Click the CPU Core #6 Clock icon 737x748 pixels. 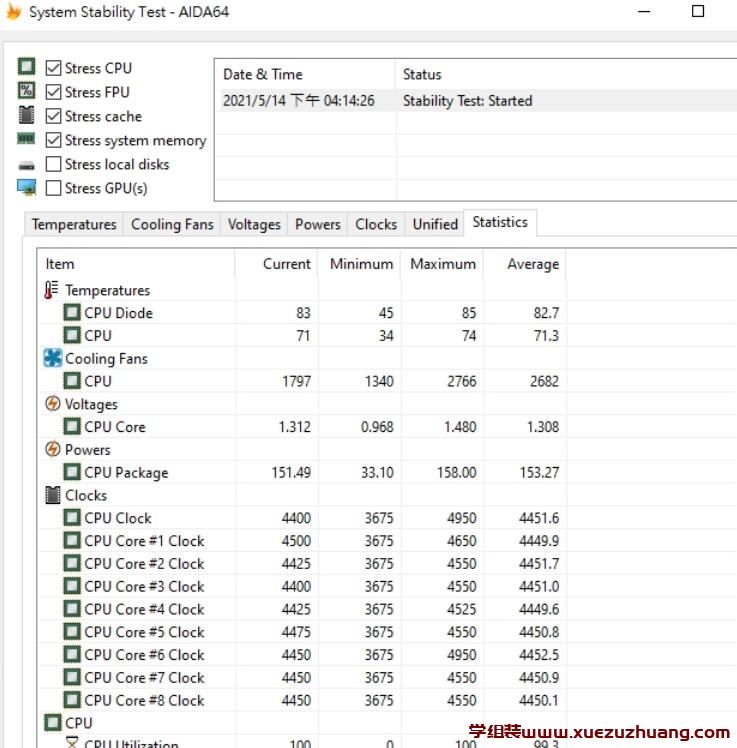point(72,654)
